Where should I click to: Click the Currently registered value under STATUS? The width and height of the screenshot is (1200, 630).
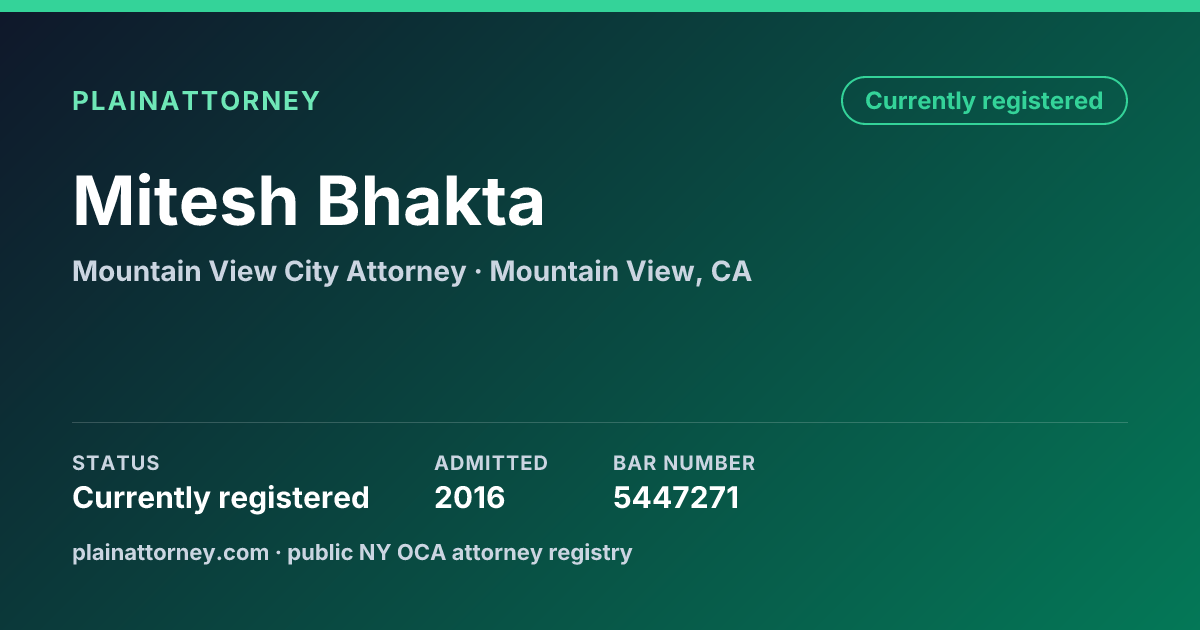[221, 497]
